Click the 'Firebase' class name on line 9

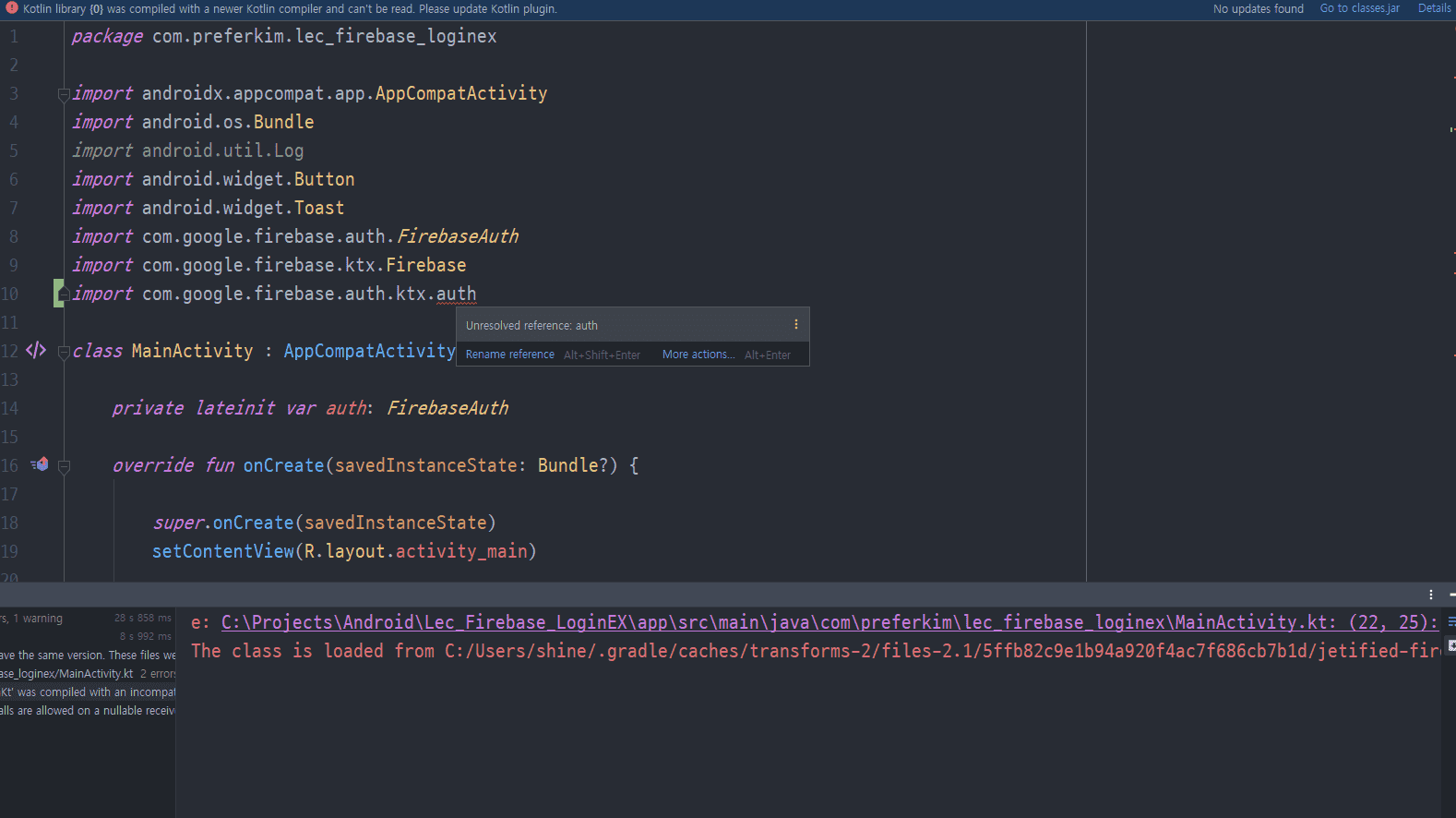[425, 265]
